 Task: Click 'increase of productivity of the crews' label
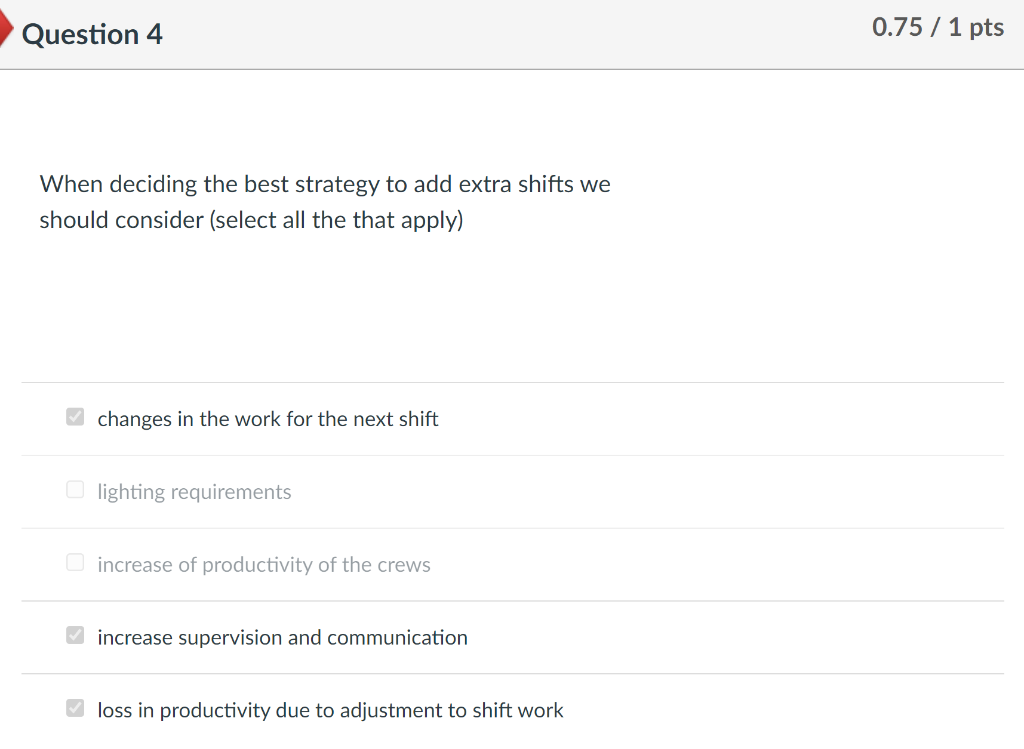[264, 565]
